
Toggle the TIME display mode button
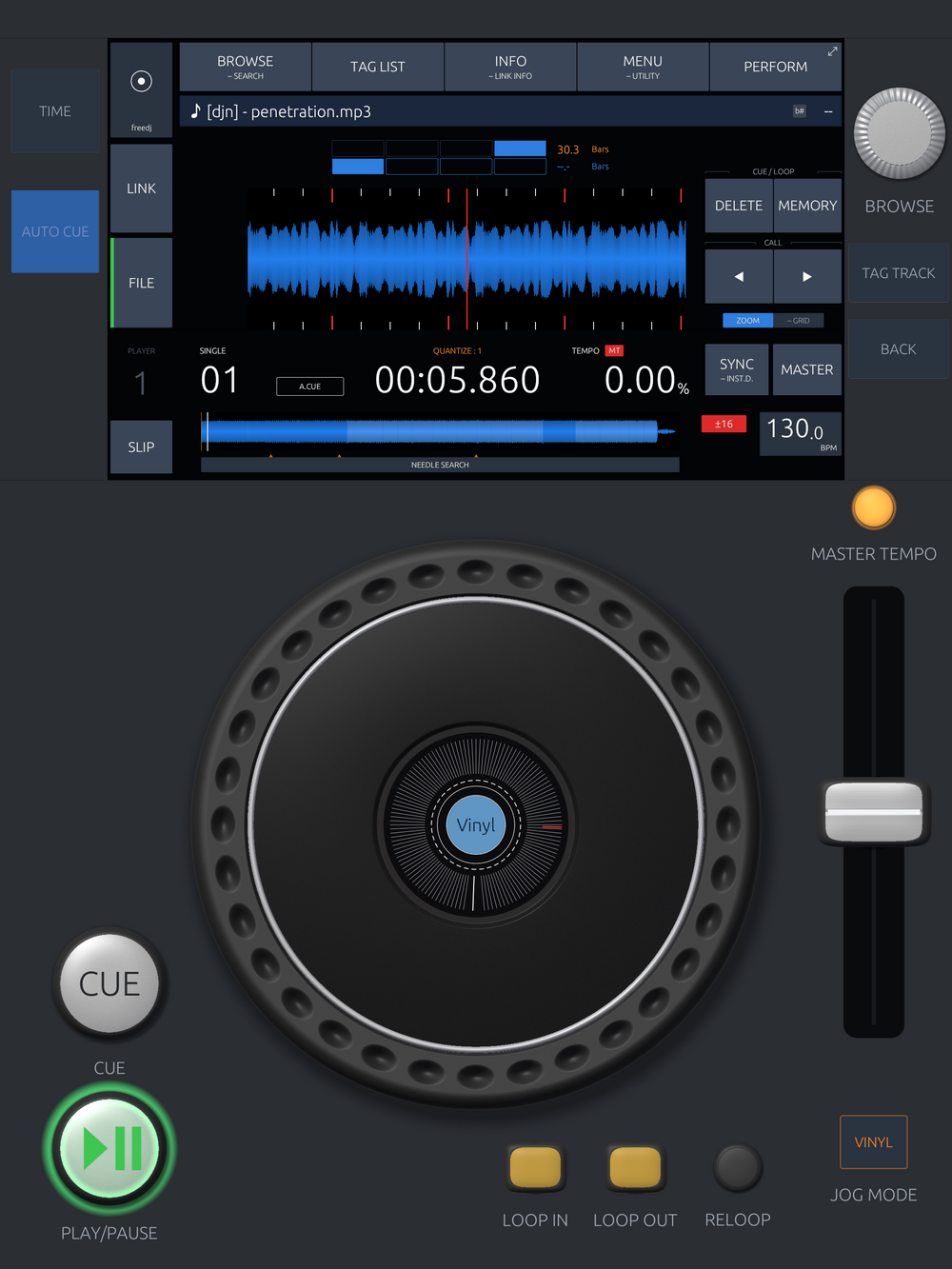55,111
